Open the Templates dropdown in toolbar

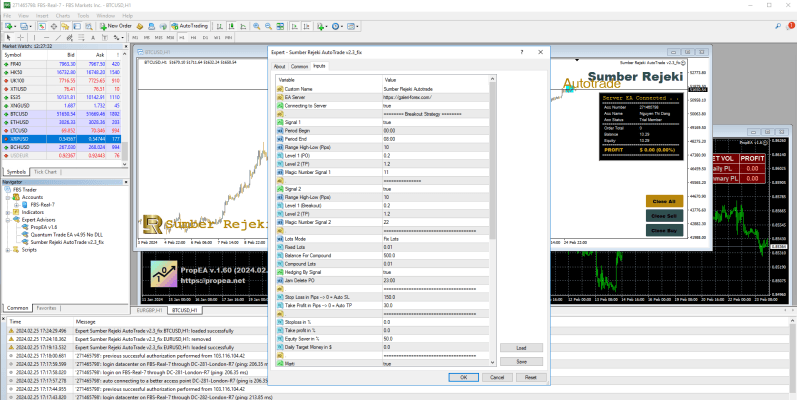pyautogui.click(x=353, y=26)
